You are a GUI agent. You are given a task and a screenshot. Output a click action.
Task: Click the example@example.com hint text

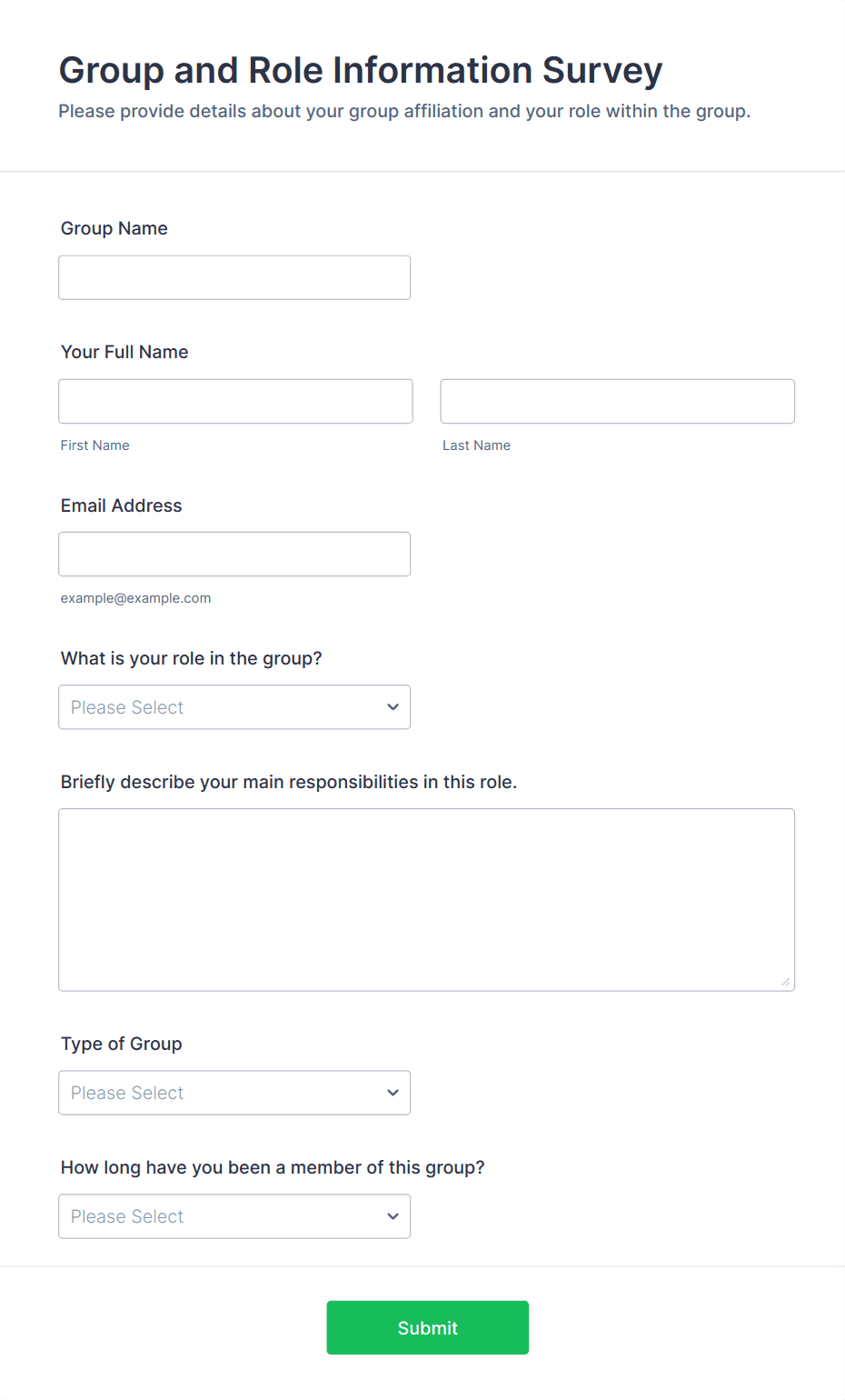[135, 598]
